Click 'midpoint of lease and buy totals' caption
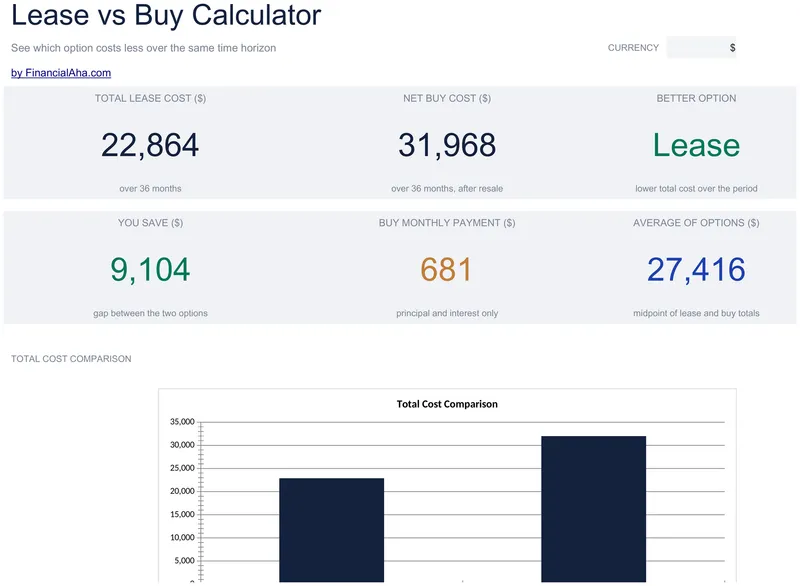This screenshot has height=586, width=800. (696, 313)
